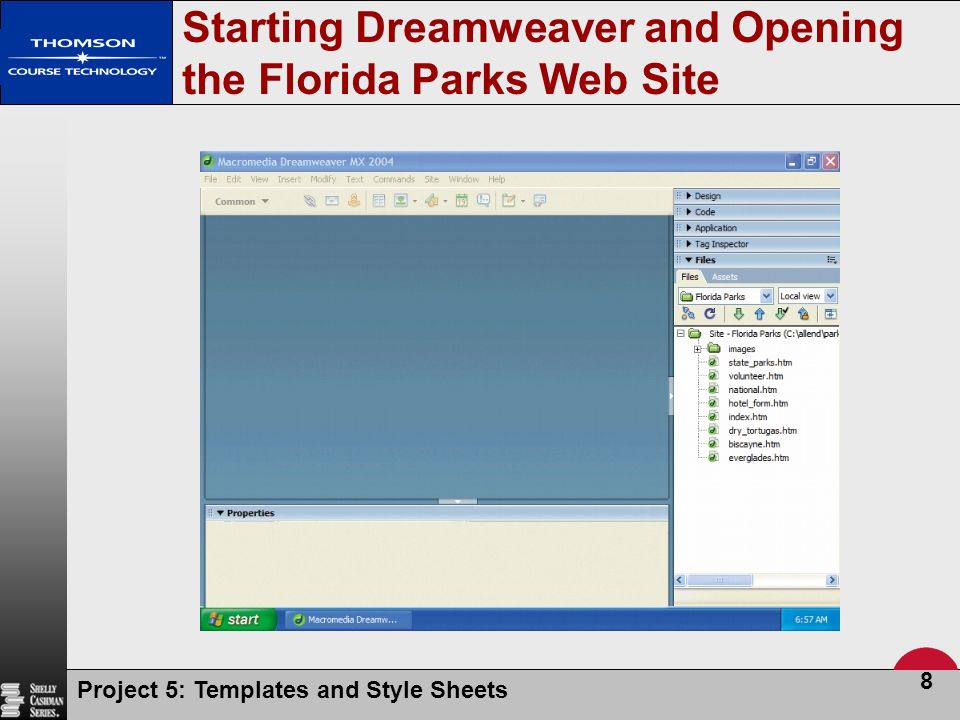Screen dimensions: 960x720
Task: Click the Tag Chooser icon
Action: pyautogui.click(x=539, y=201)
